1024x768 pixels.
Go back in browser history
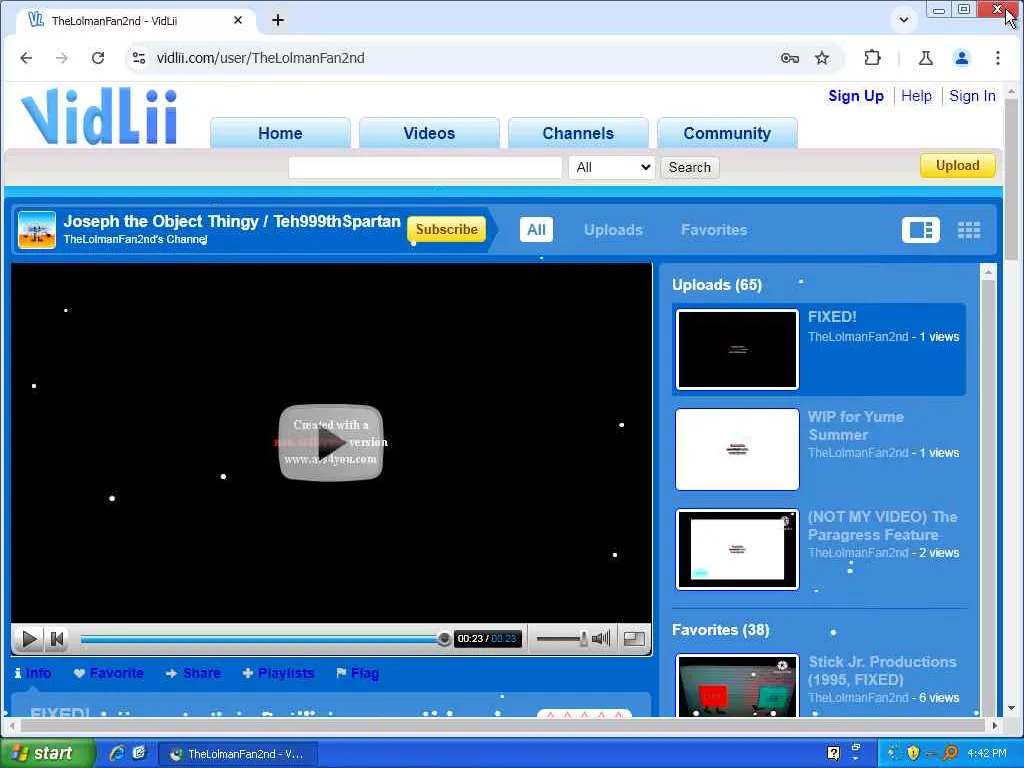coord(26,58)
